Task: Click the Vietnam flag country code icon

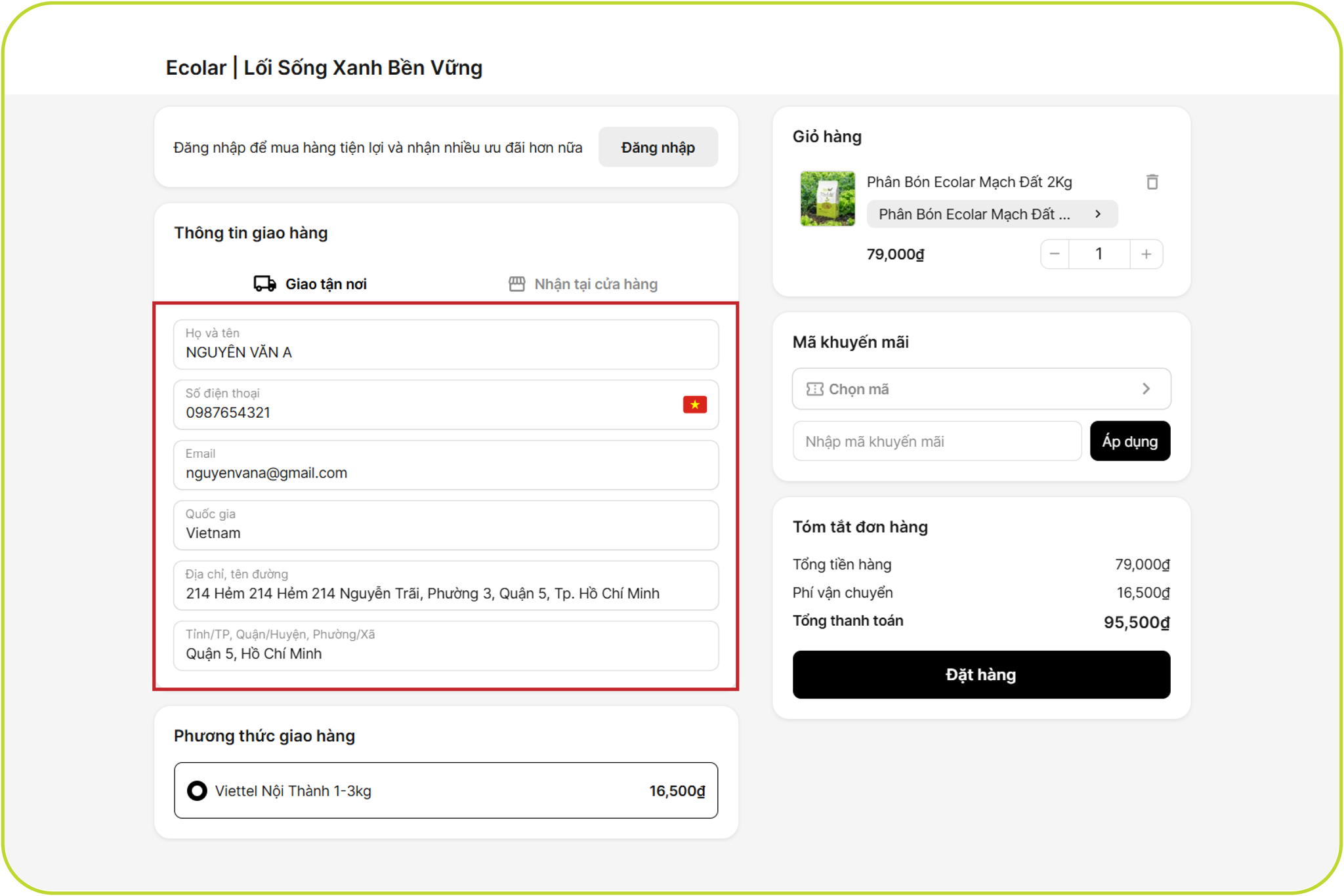Action: (694, 404)
